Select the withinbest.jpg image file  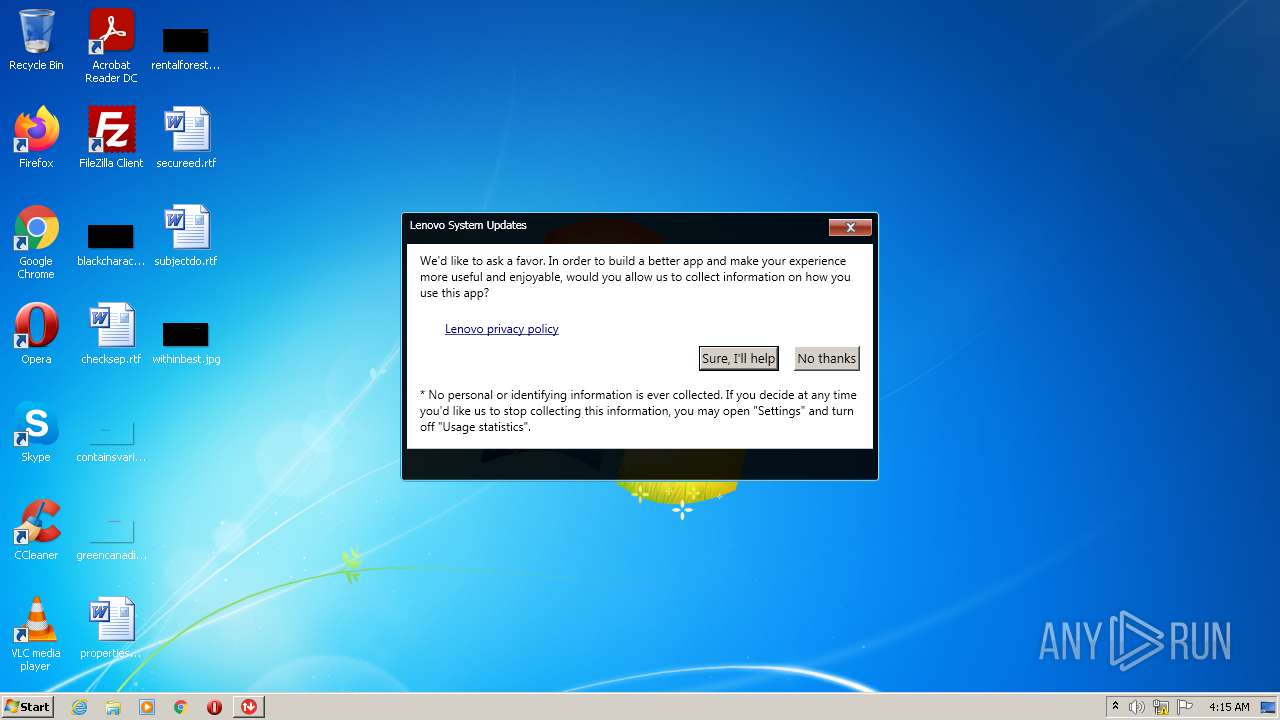[186, 342]
